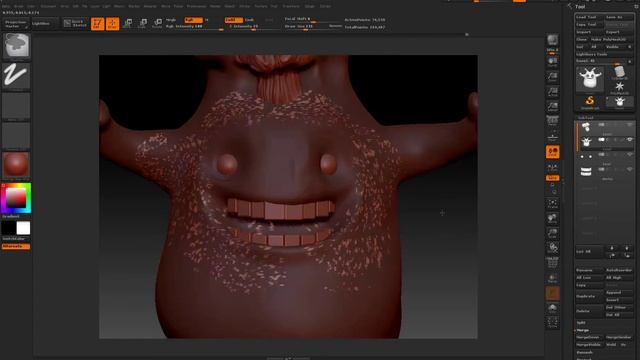Select the Move transform icon in top shelf
This screenshot has height=360, width=640.
point(128,24)
